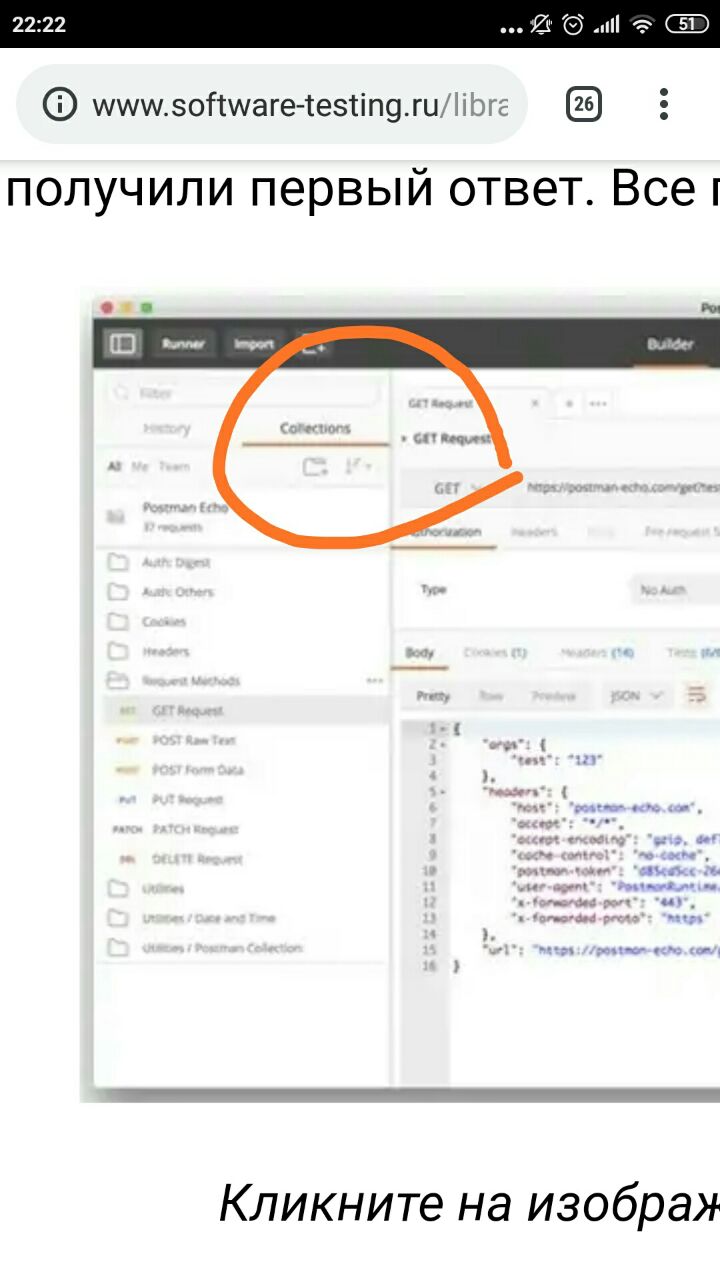Image resolution: width=720 pixels, height=1280 pixels.
Task: Select the Preview response view
Action: tap(553, 696)
